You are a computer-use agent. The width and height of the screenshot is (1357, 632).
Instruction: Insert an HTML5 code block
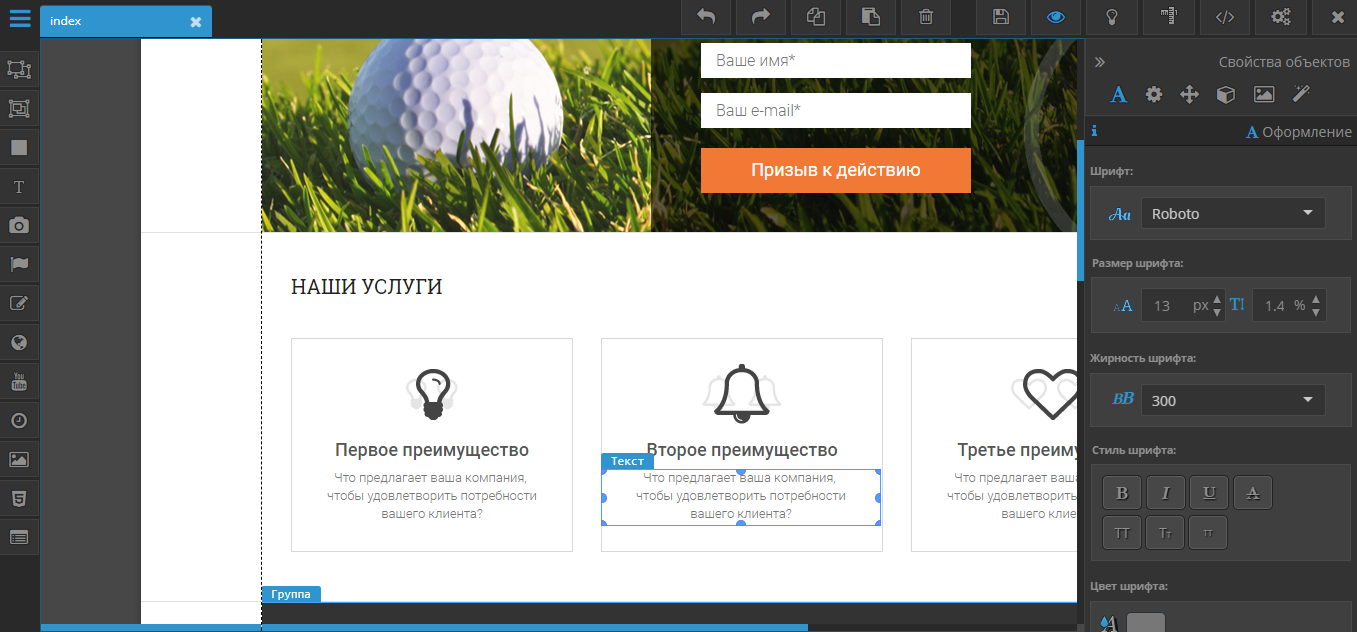pos(19,498)
